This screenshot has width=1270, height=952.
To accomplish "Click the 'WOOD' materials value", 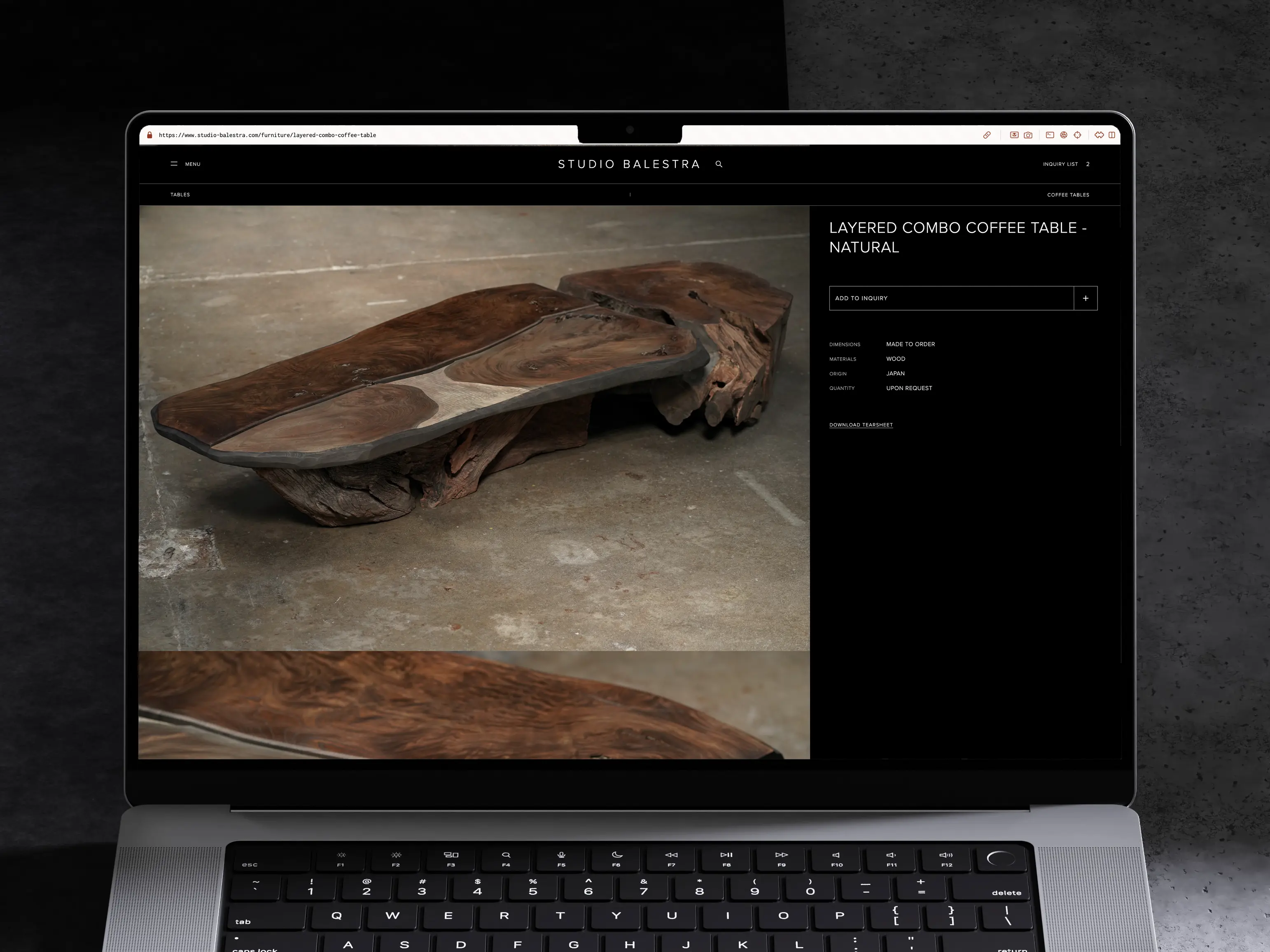I will 896,359.
